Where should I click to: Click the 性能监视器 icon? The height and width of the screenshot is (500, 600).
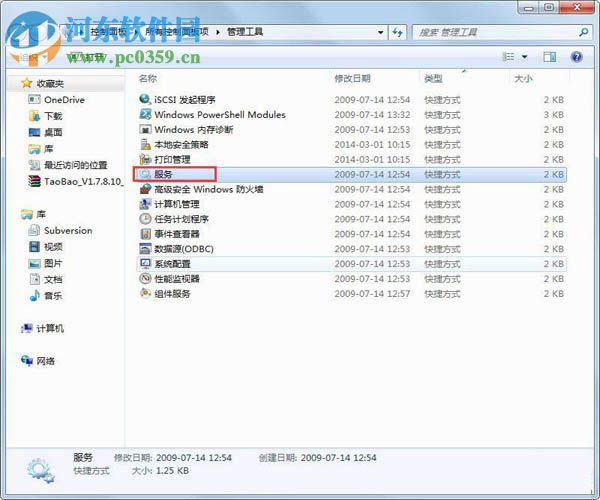(145, 279)
